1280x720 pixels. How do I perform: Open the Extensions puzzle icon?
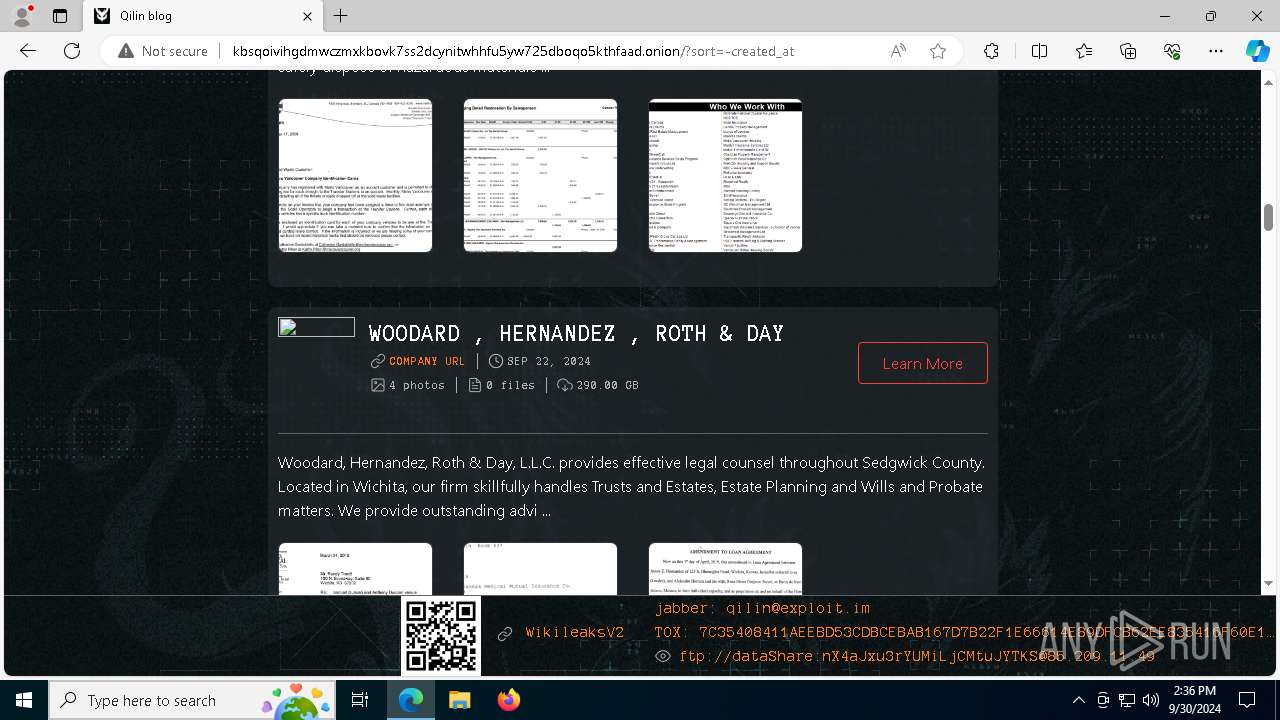pyautogui.click(x=991, y=51)
